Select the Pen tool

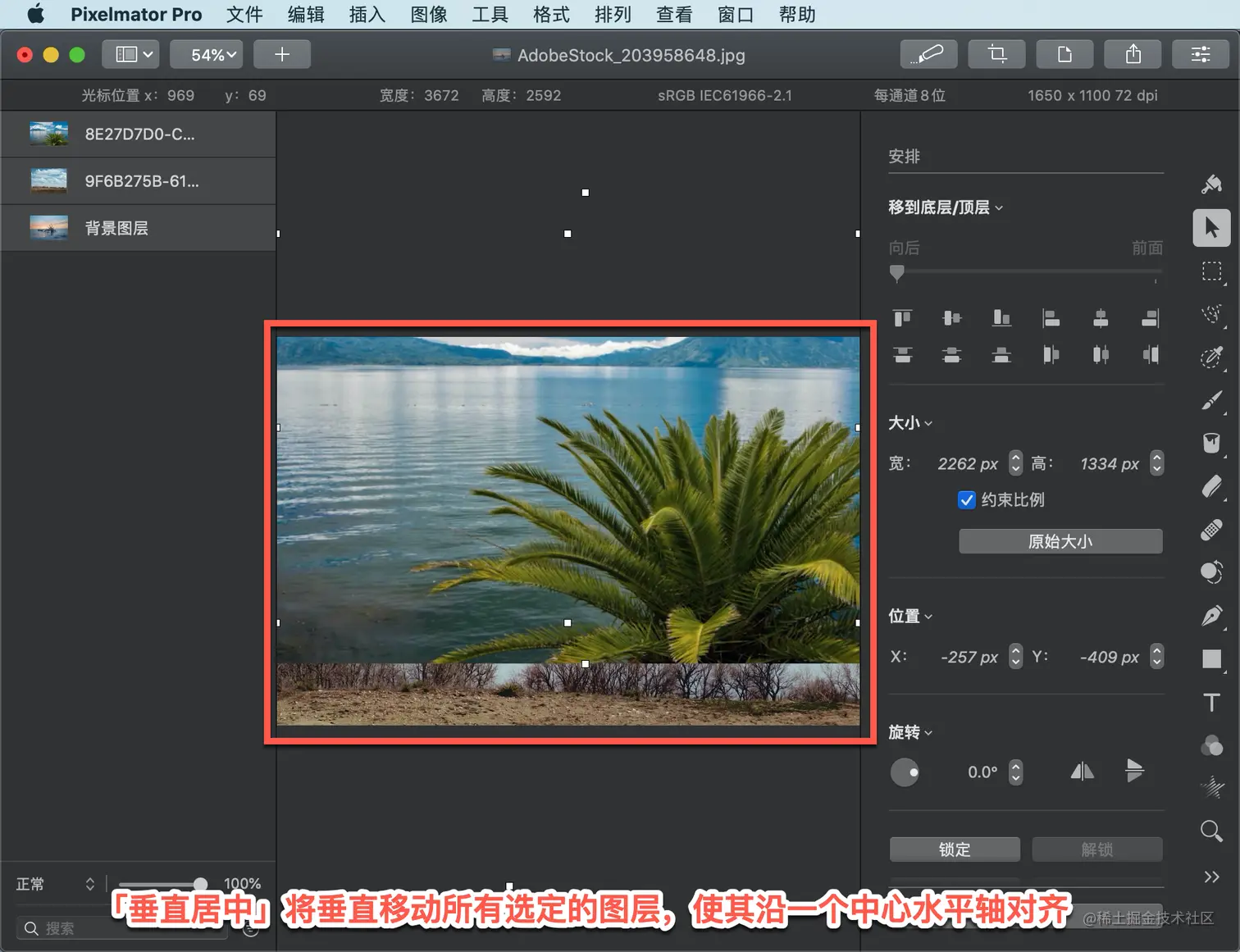1211,616
